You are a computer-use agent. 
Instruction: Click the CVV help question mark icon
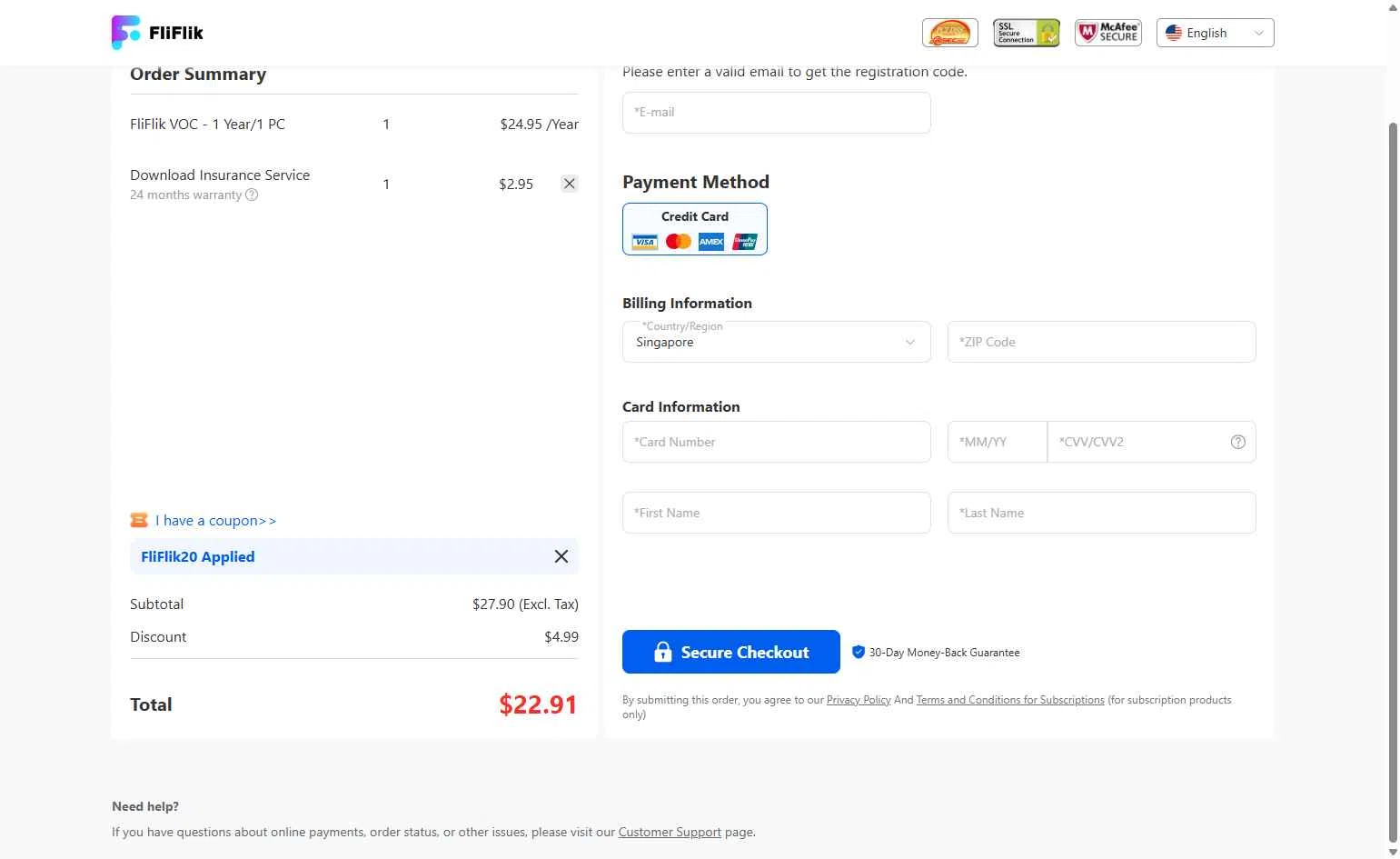click(x=1238, y=442)
